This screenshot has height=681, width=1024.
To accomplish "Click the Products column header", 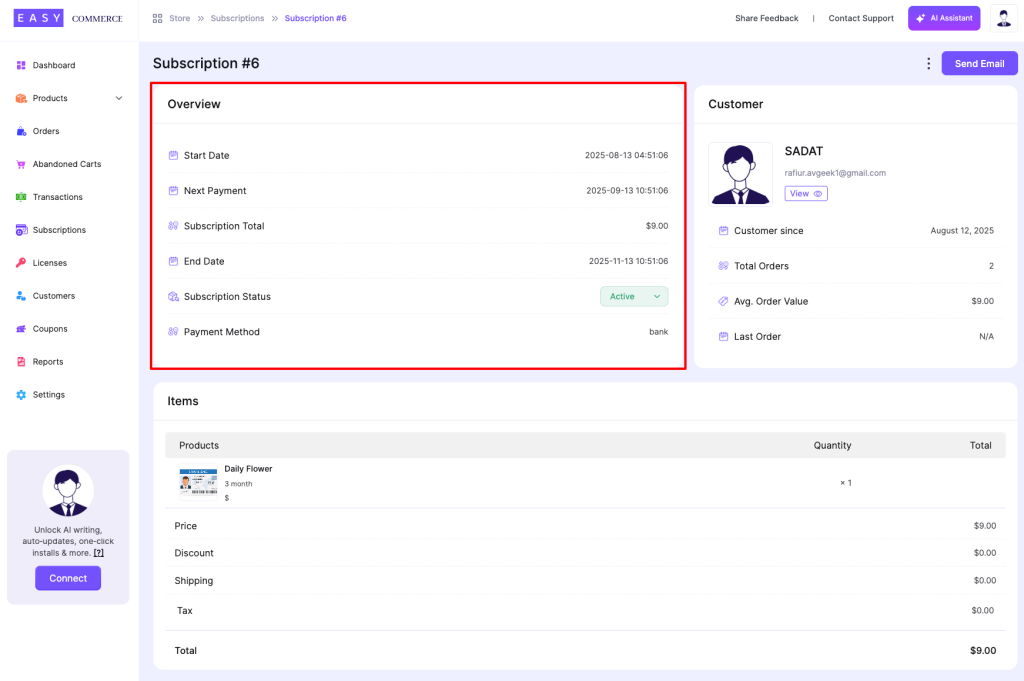I will pos(199,445).
